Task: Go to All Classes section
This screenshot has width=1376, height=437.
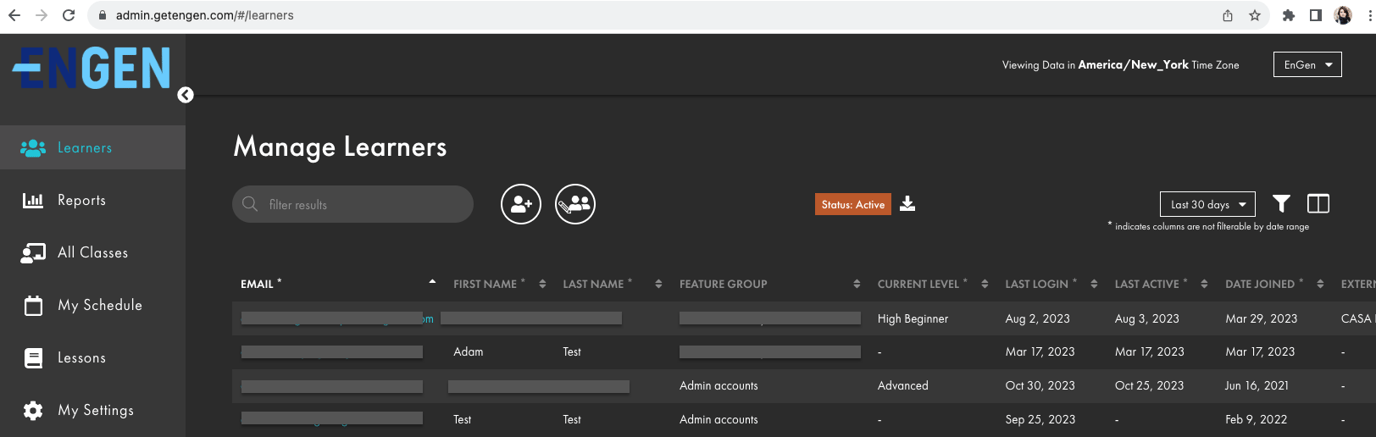Action: coord(92,253)
